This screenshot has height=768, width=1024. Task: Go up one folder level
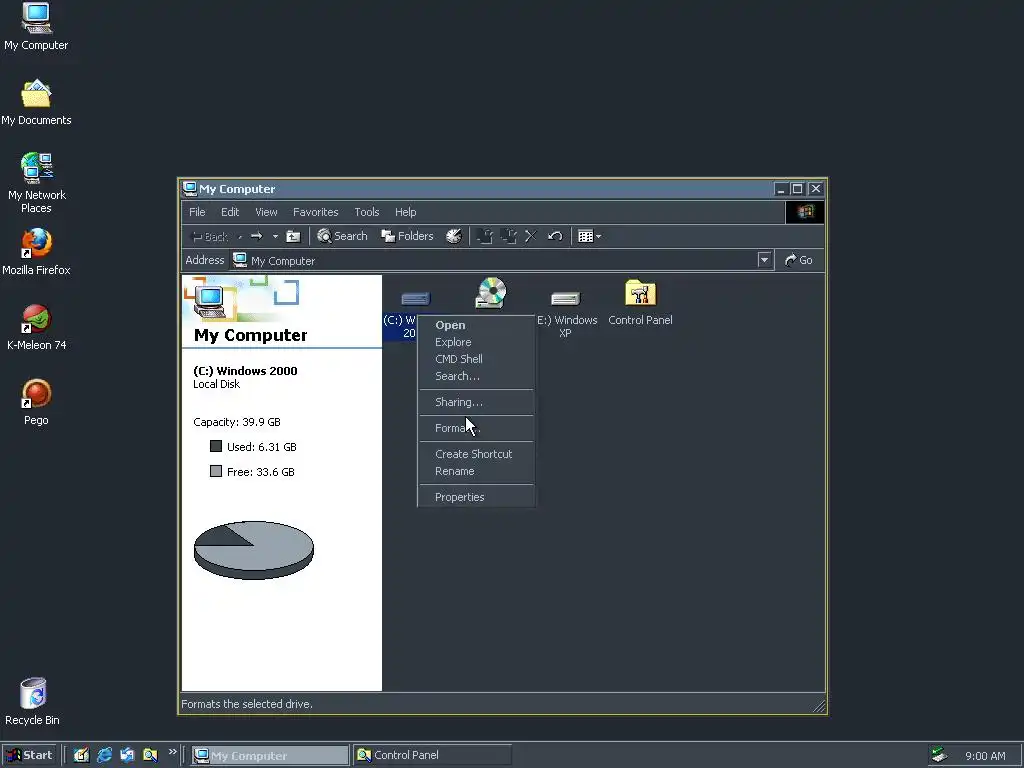pyautogui.click(x=293, y=236)
